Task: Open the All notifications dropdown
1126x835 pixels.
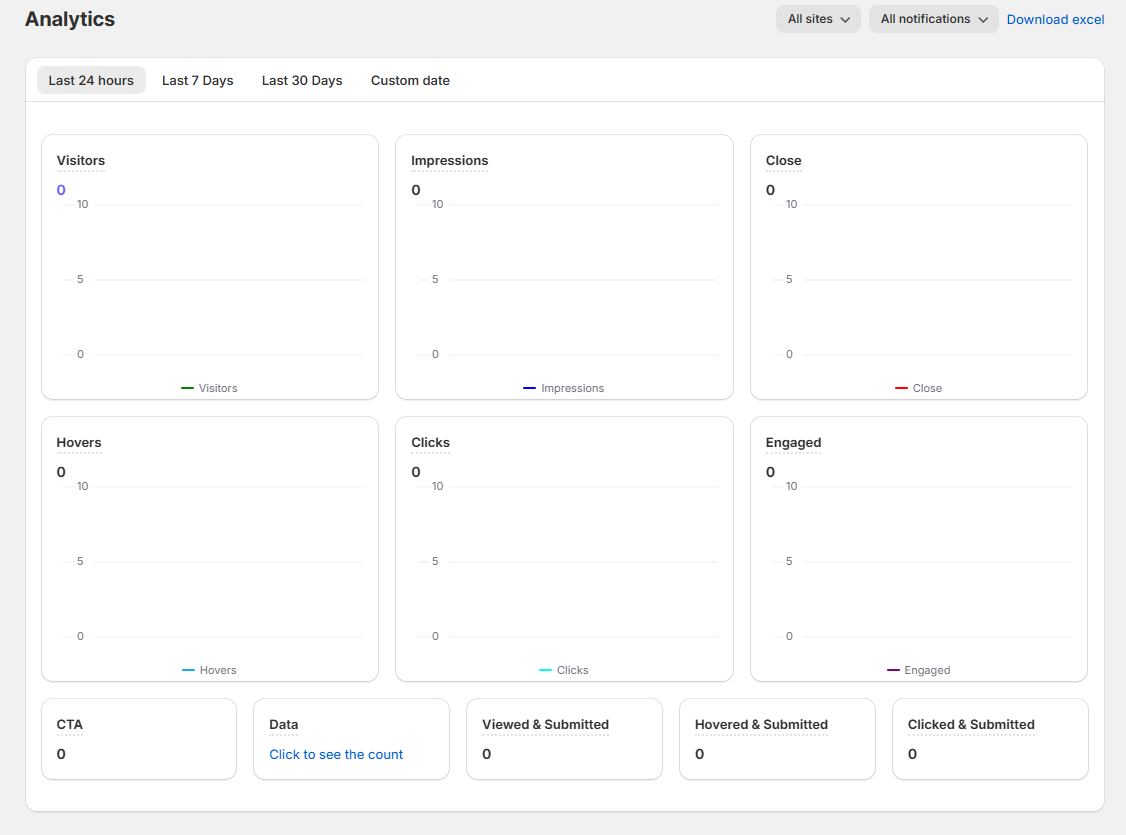Action: tap(932, 18)
